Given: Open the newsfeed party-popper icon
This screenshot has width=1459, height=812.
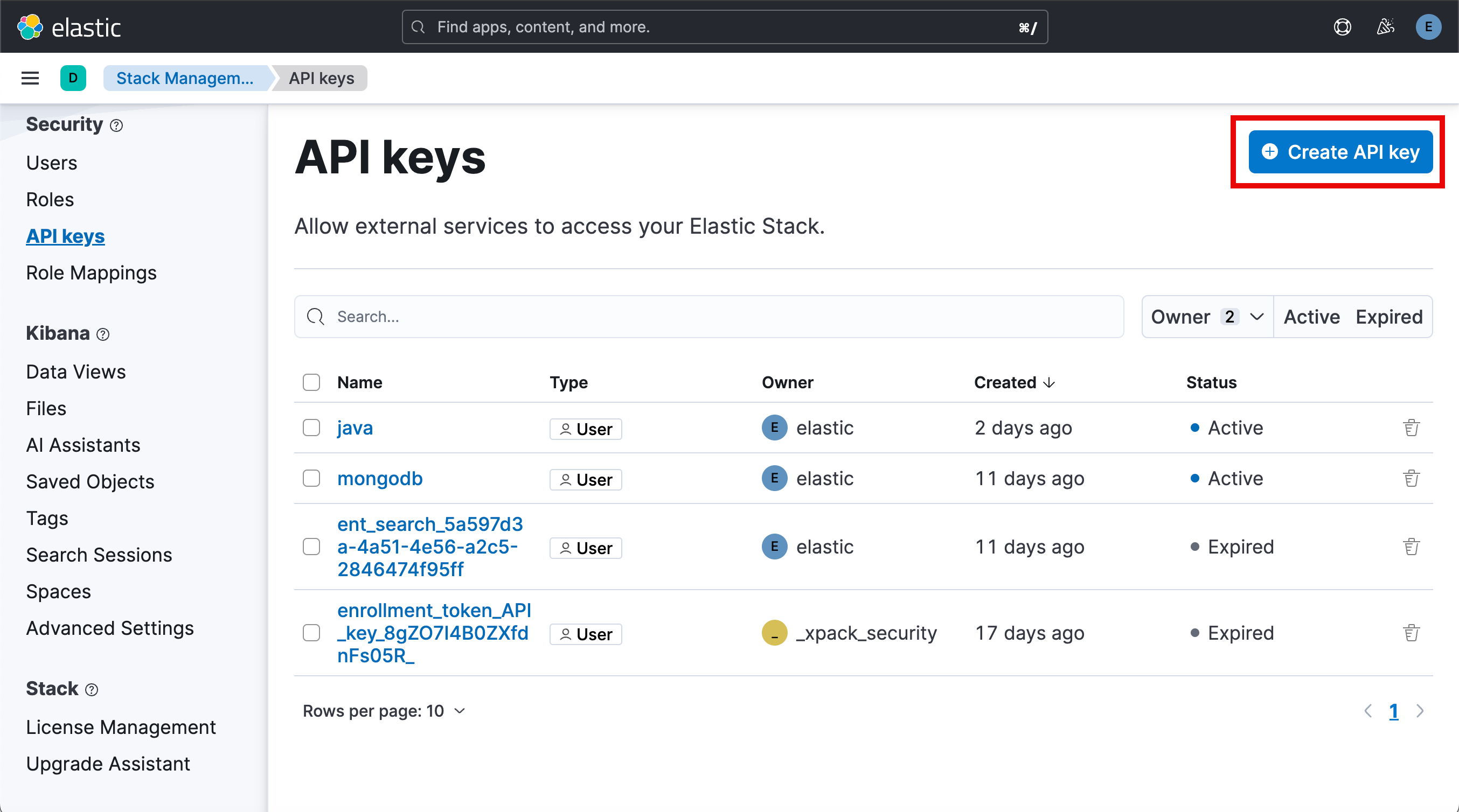Looking at the screenshot, I should 1385,26.
